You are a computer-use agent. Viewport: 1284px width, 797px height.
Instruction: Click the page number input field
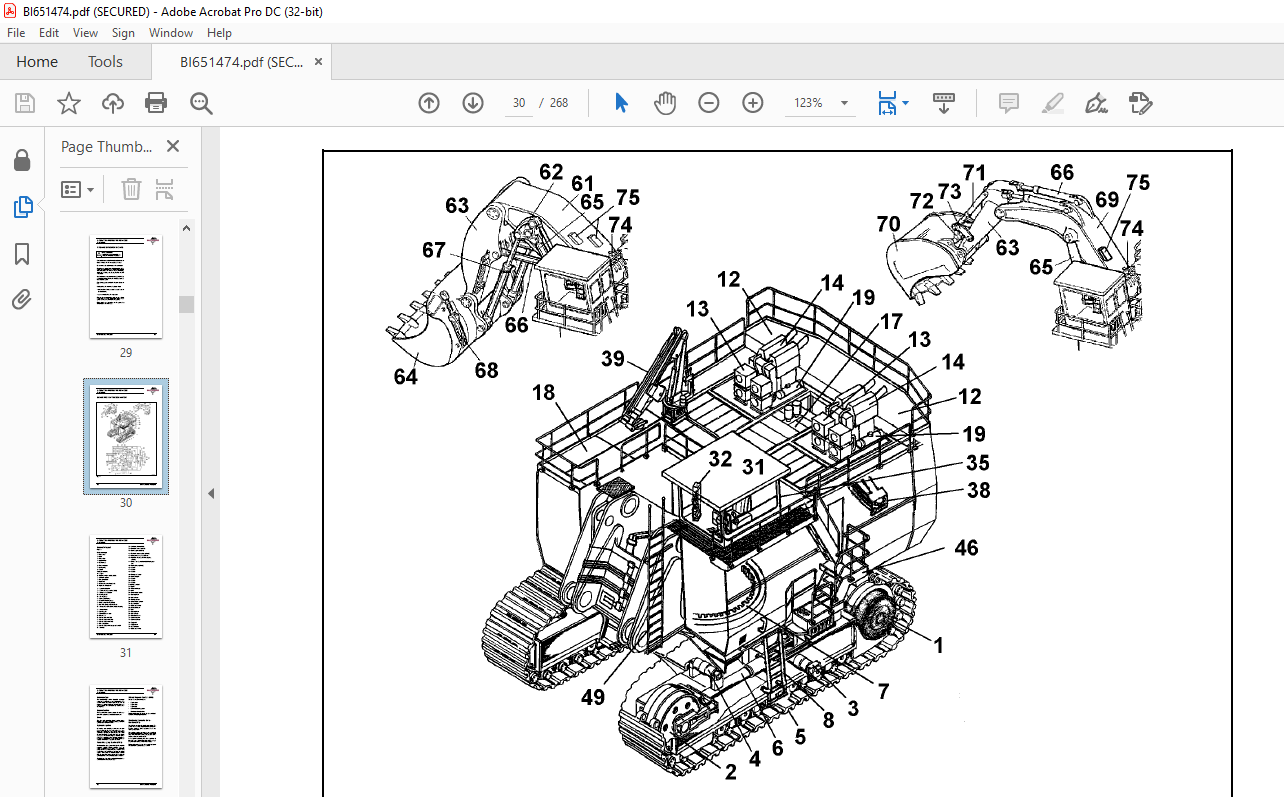tap(519, 103)
